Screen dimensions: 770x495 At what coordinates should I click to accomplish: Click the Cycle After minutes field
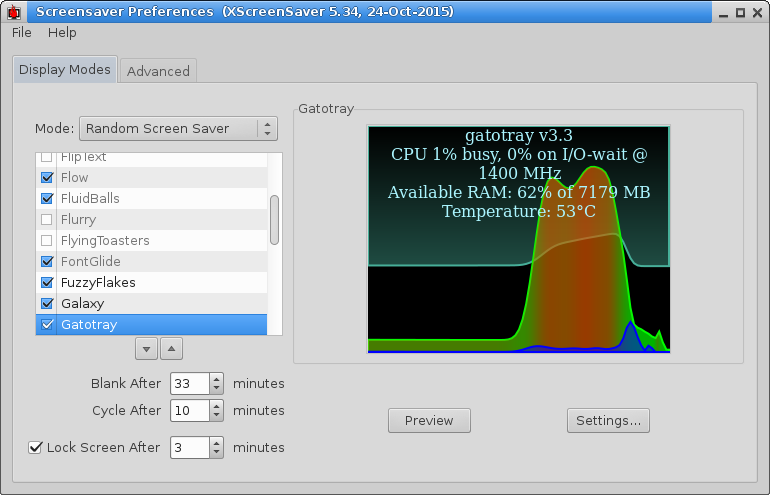(191, 411)
